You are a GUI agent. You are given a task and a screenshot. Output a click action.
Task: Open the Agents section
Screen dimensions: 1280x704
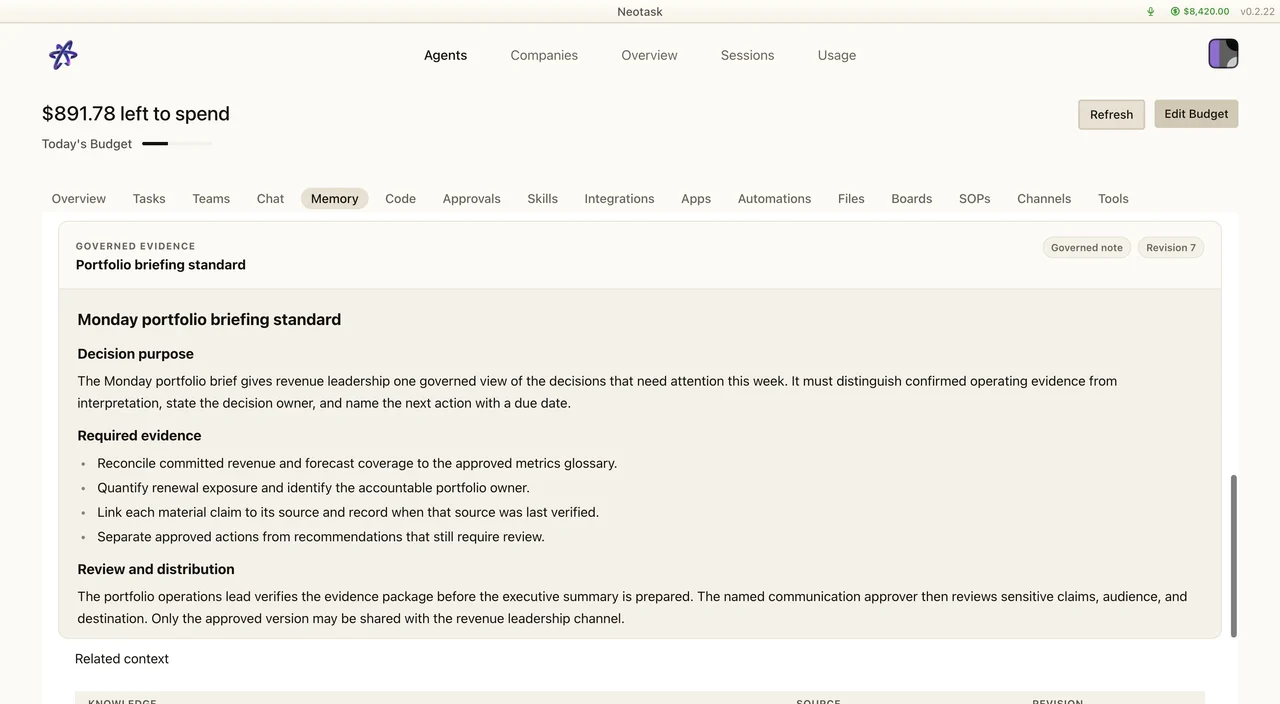(445, 55)
